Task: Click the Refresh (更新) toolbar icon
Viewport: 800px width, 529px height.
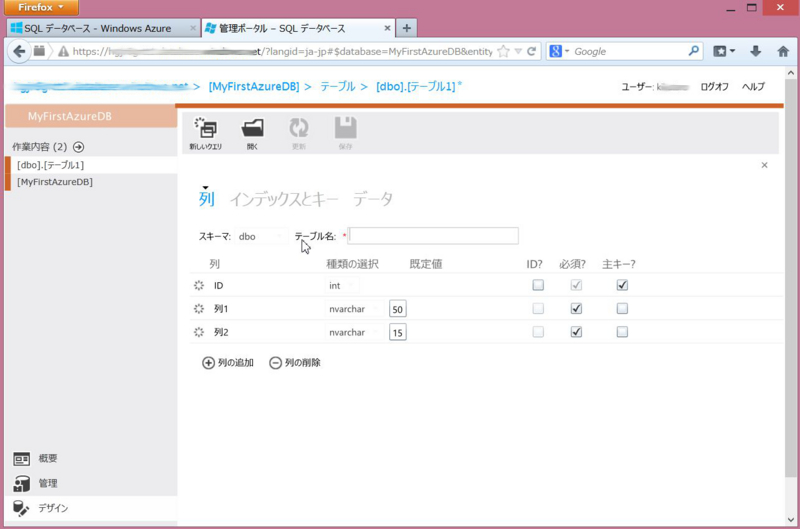Action: pos(298,128)
